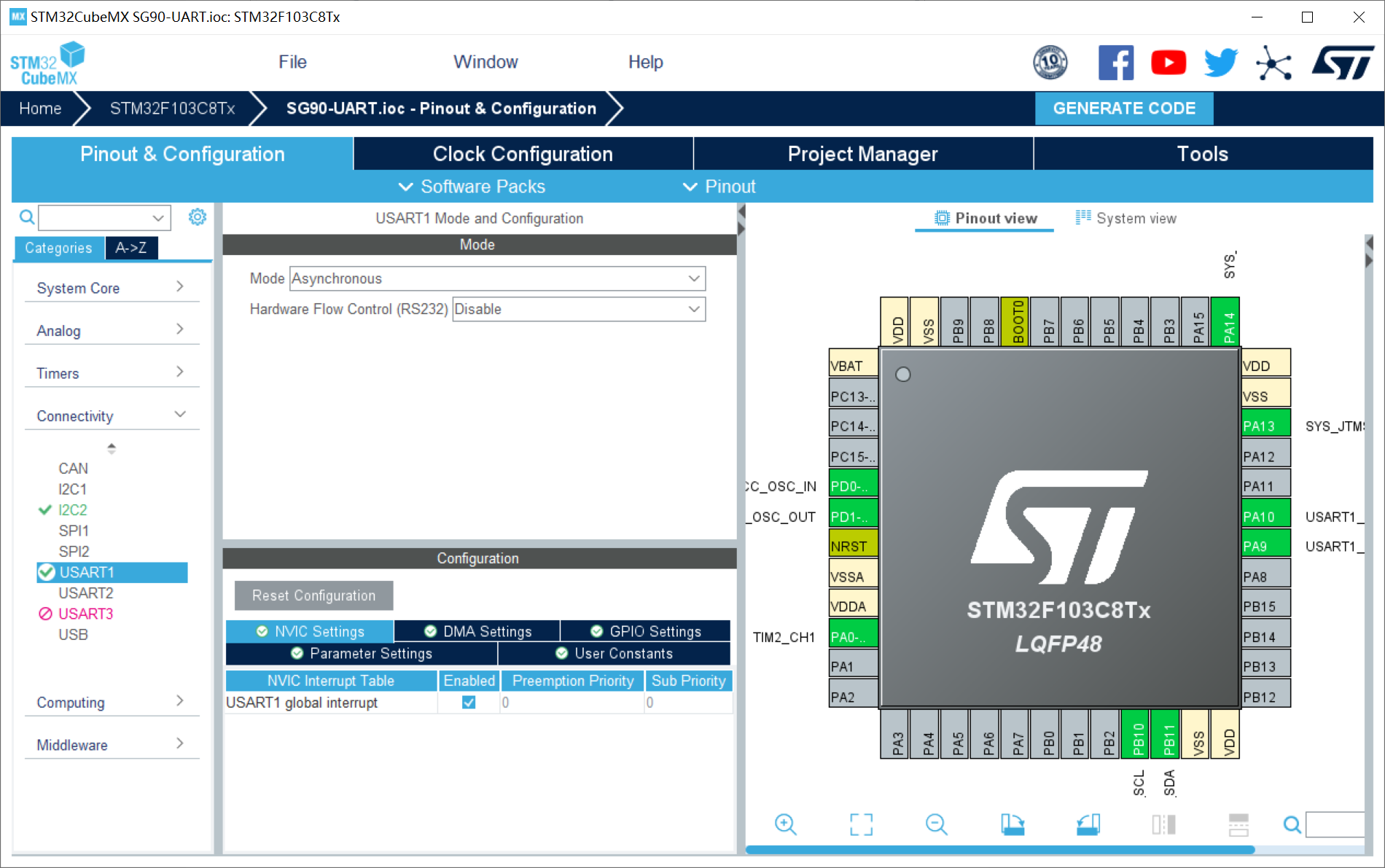Viewport: 1385px width, 868px height.
Task: Click the ST community network icon
Action: 1273,63
